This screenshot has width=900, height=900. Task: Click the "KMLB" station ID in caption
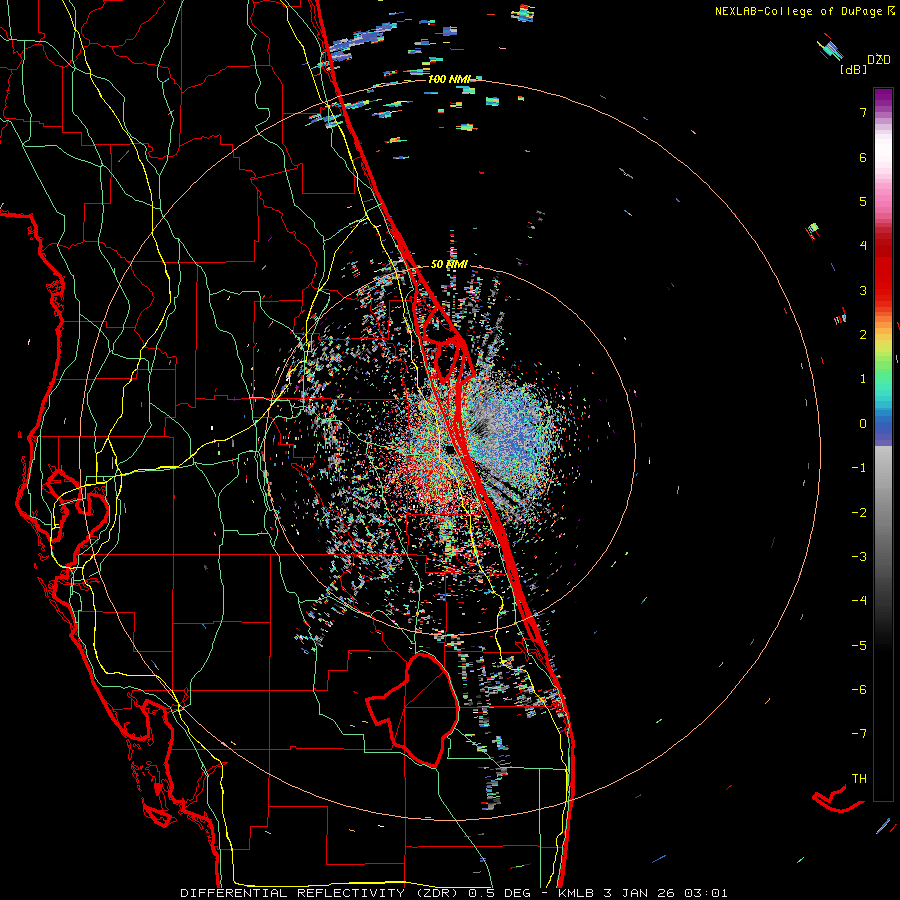(x=576, y=893)
